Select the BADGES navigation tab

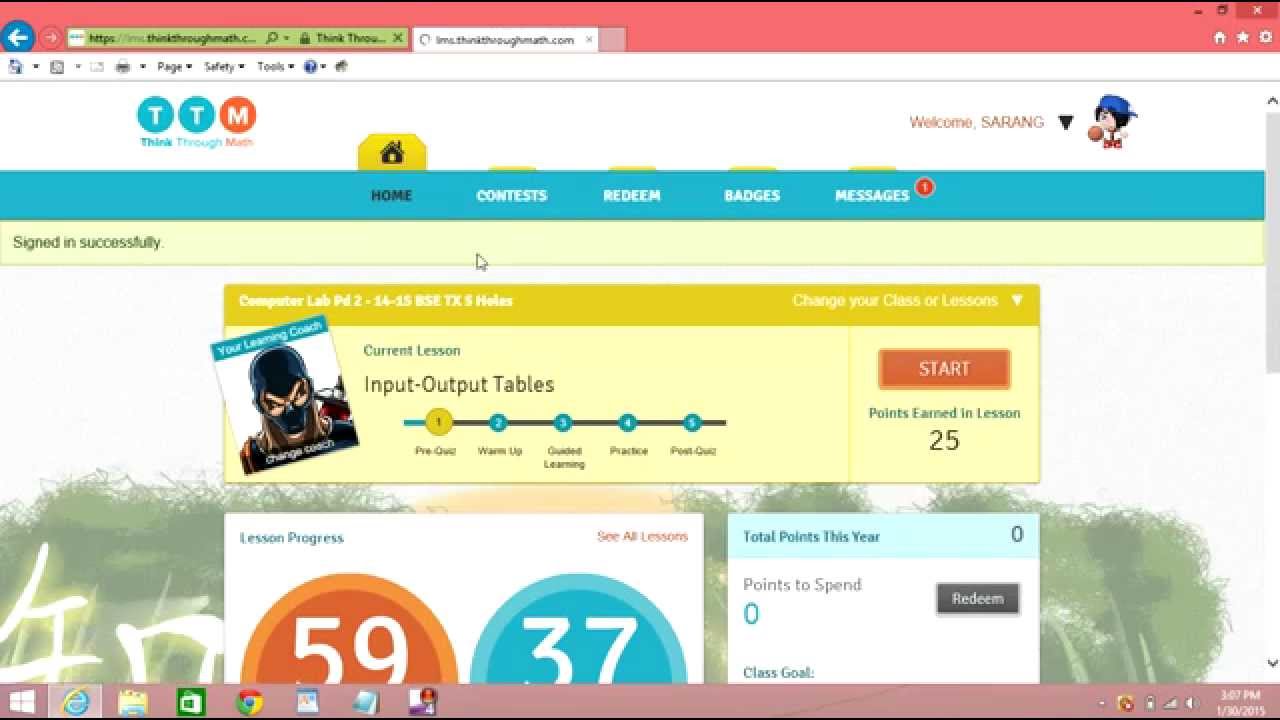[752, 196]
